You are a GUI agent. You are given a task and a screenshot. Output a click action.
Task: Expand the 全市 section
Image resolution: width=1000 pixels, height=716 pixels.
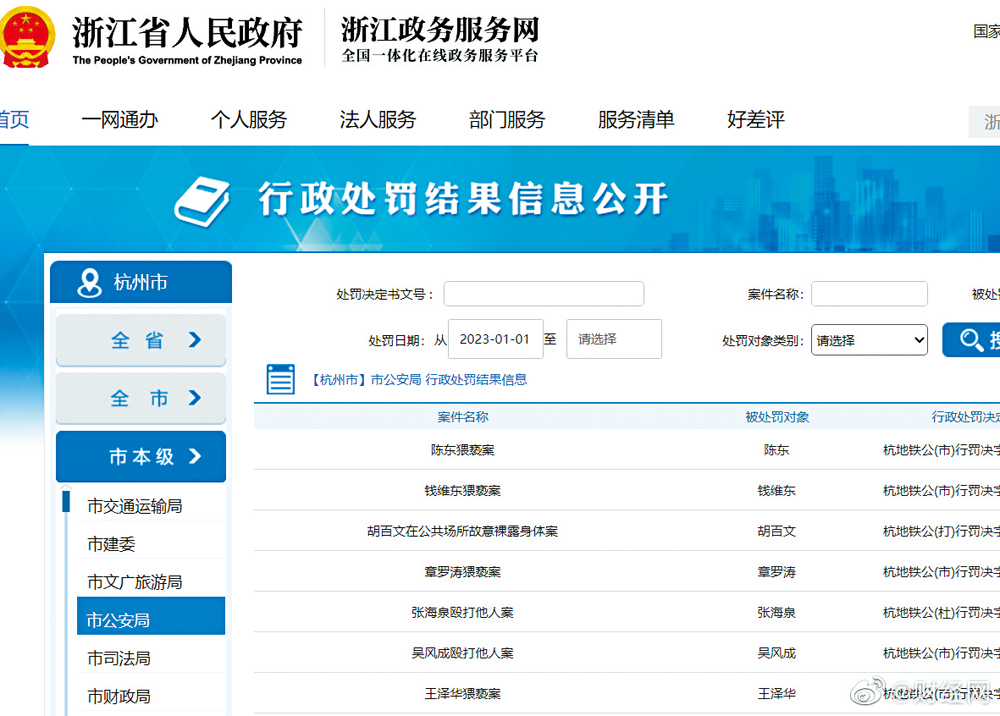click(140, 398)
